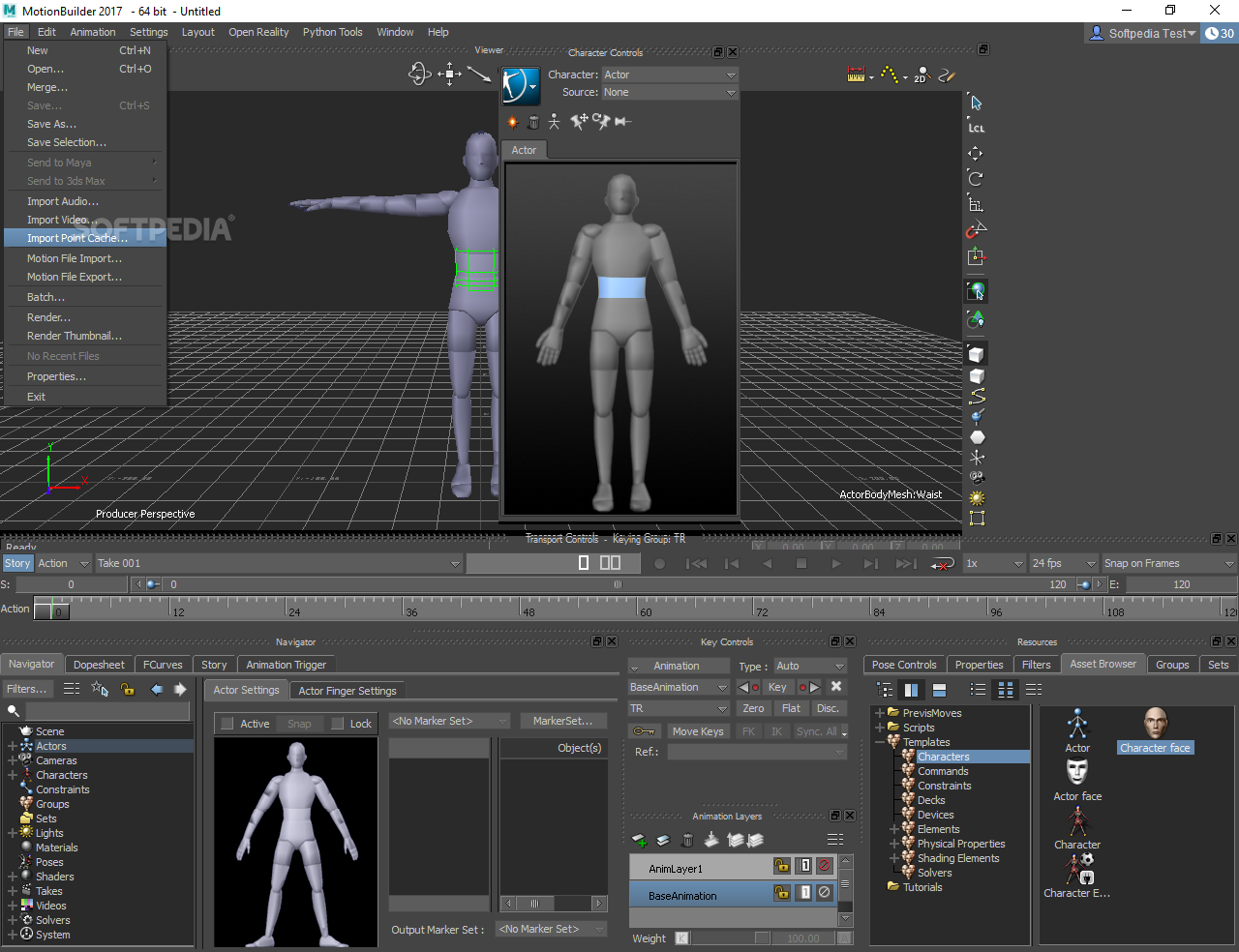Click the timeline at frame 60
The height and width of the screenshot is (952, 1239).
(x=638, y=610)
